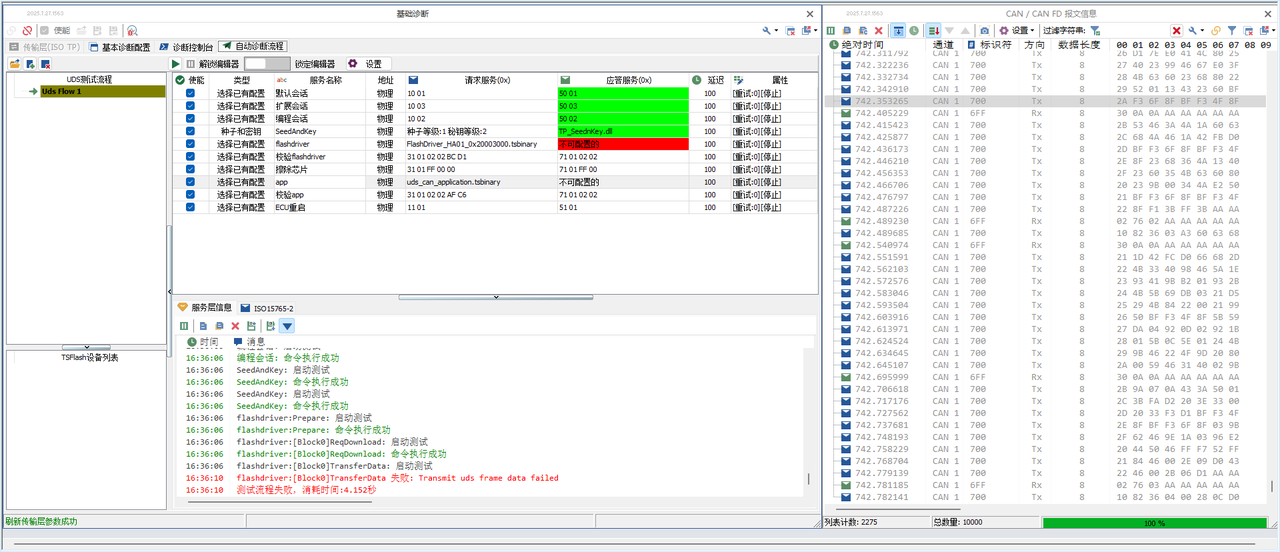Image resolution: width=1280 pixels, height=552 pixels.
Task: Select Uds Flow 1 in the flow tree
Action: click(61, 92)
